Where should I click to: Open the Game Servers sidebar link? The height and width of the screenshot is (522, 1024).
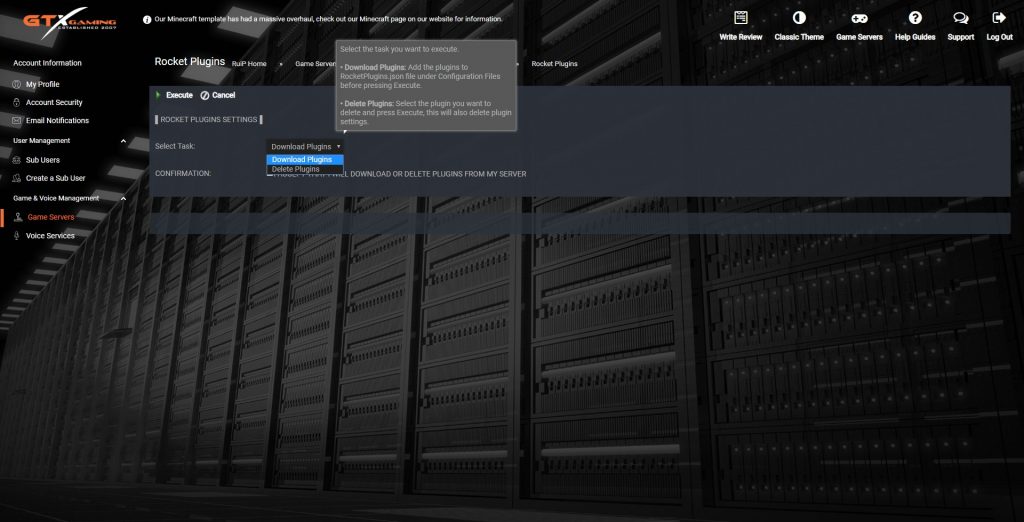[x=51, y=217]
